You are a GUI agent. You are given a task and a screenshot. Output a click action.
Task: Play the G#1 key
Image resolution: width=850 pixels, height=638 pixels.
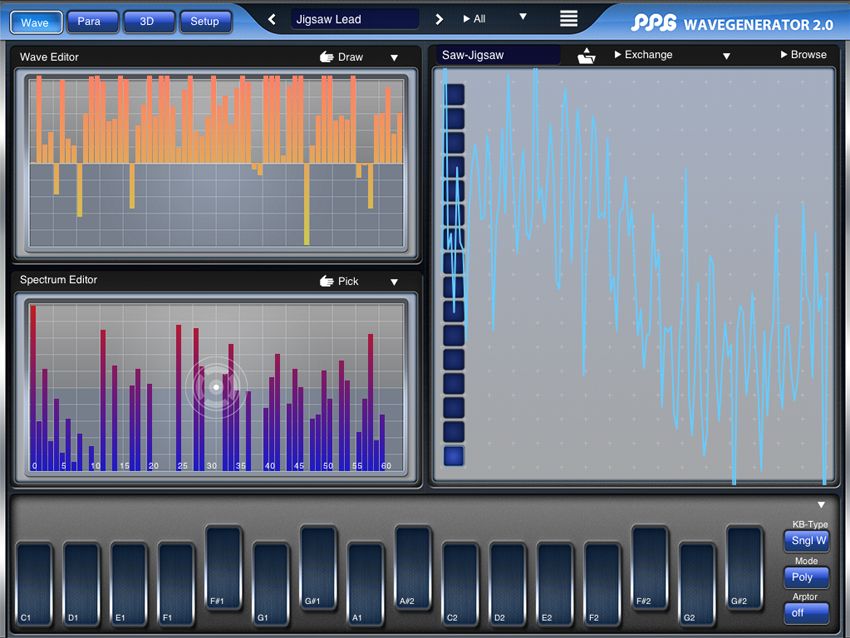(x=319, y=568)
